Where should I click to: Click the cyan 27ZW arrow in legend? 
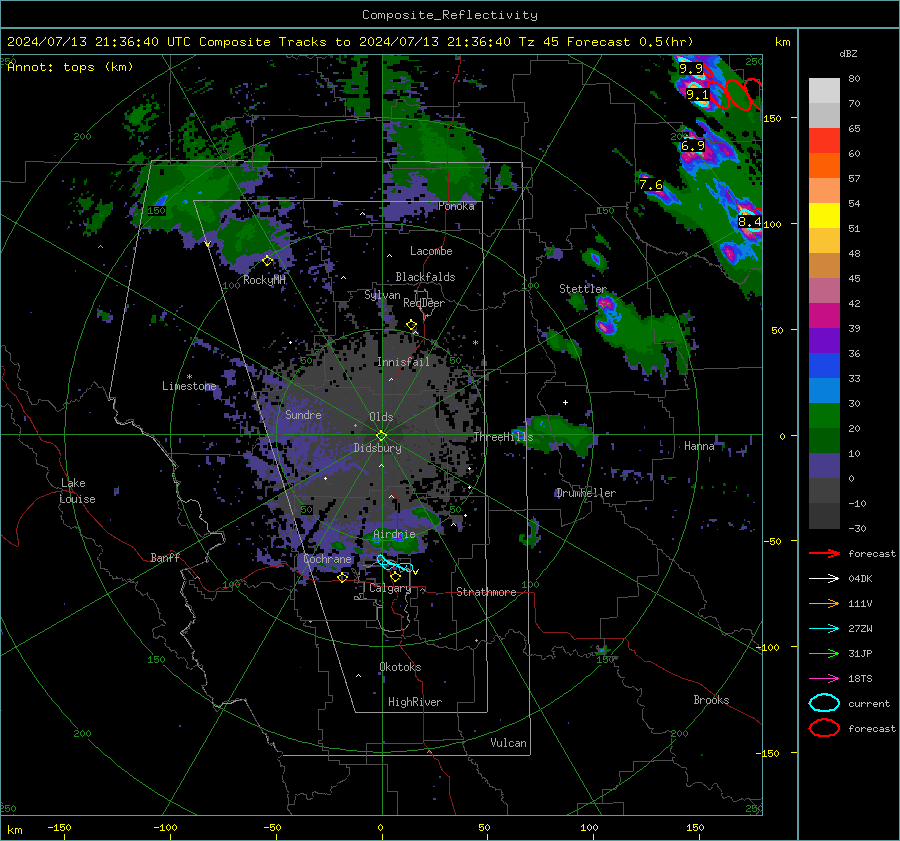click(824, 629)
